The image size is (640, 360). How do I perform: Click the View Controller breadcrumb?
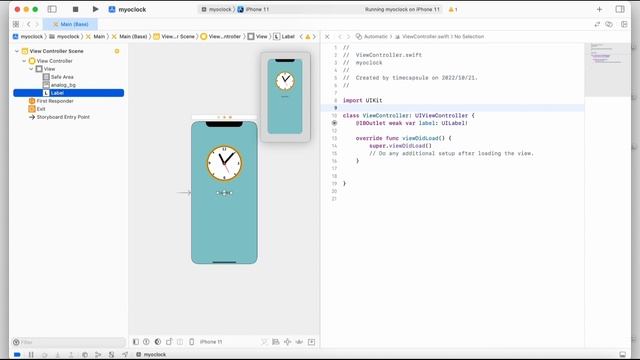(221, 36)
